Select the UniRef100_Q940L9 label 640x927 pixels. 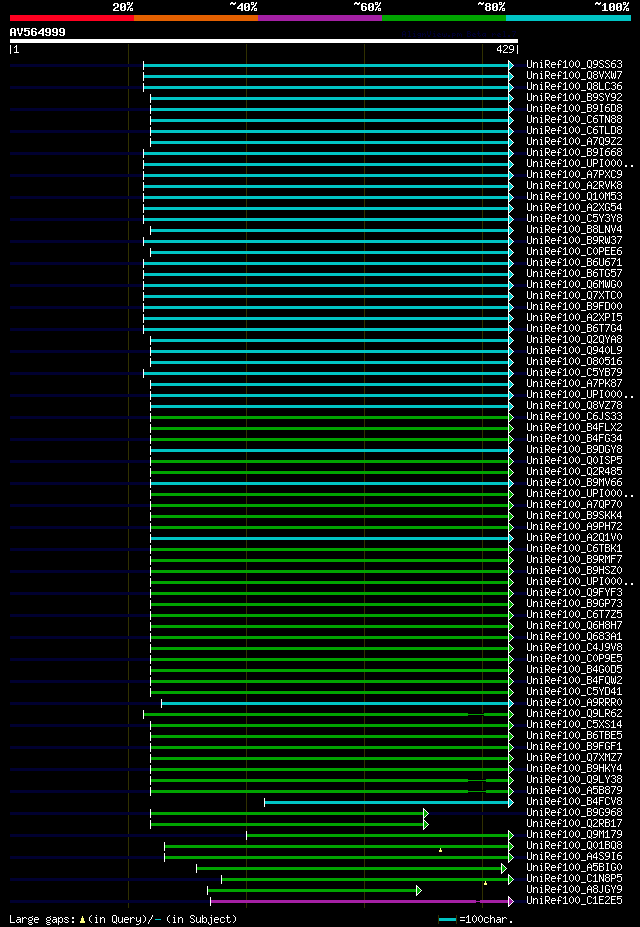[x=574, y=351]
